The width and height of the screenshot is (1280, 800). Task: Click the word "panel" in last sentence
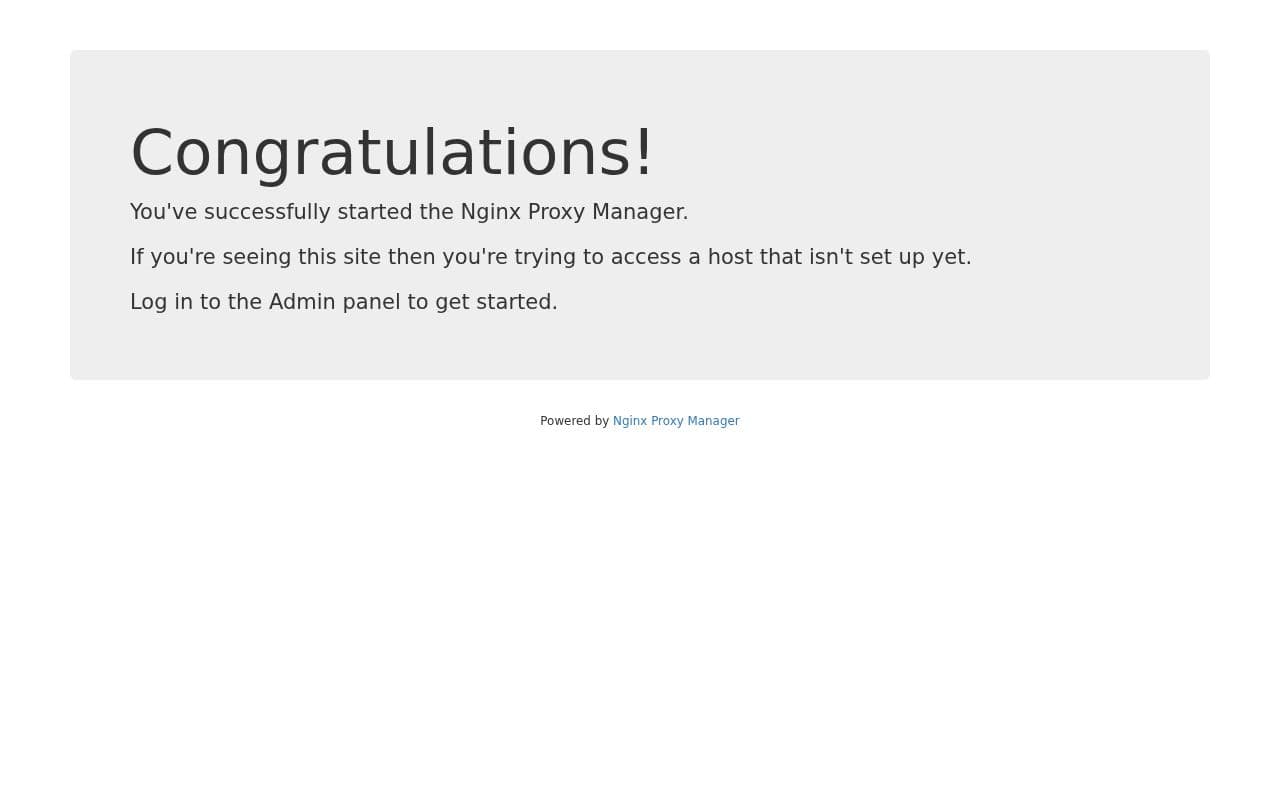(x=371, y=302)
